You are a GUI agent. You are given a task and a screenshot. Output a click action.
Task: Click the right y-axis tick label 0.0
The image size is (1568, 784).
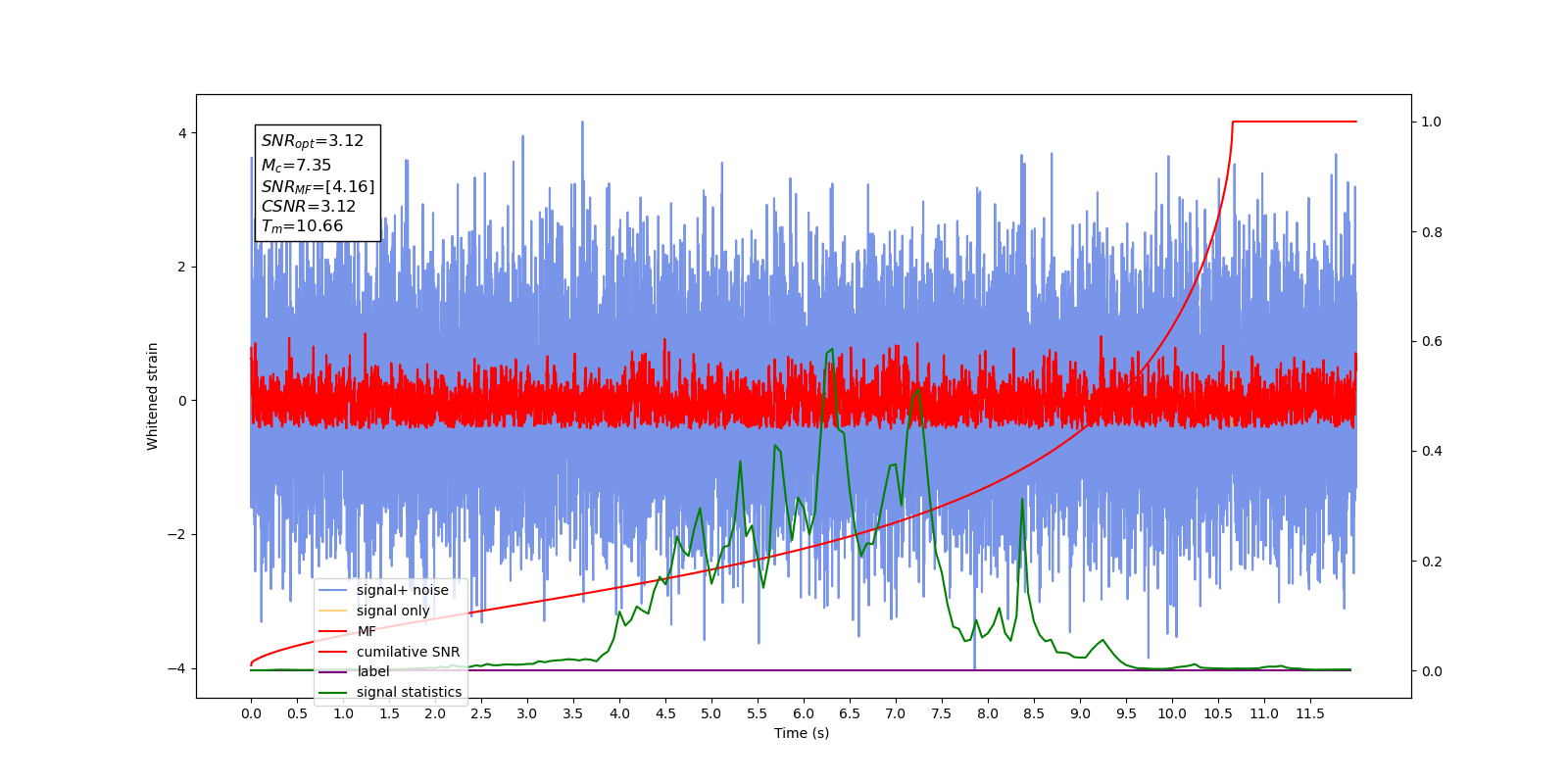point(1431,671)
